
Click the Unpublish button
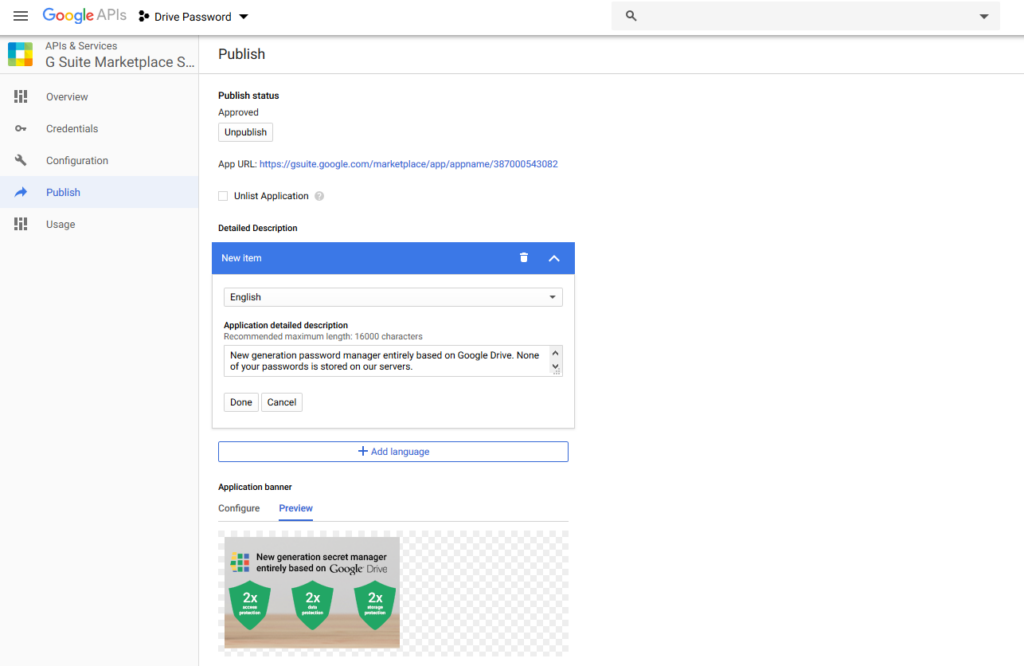[246, 132]
